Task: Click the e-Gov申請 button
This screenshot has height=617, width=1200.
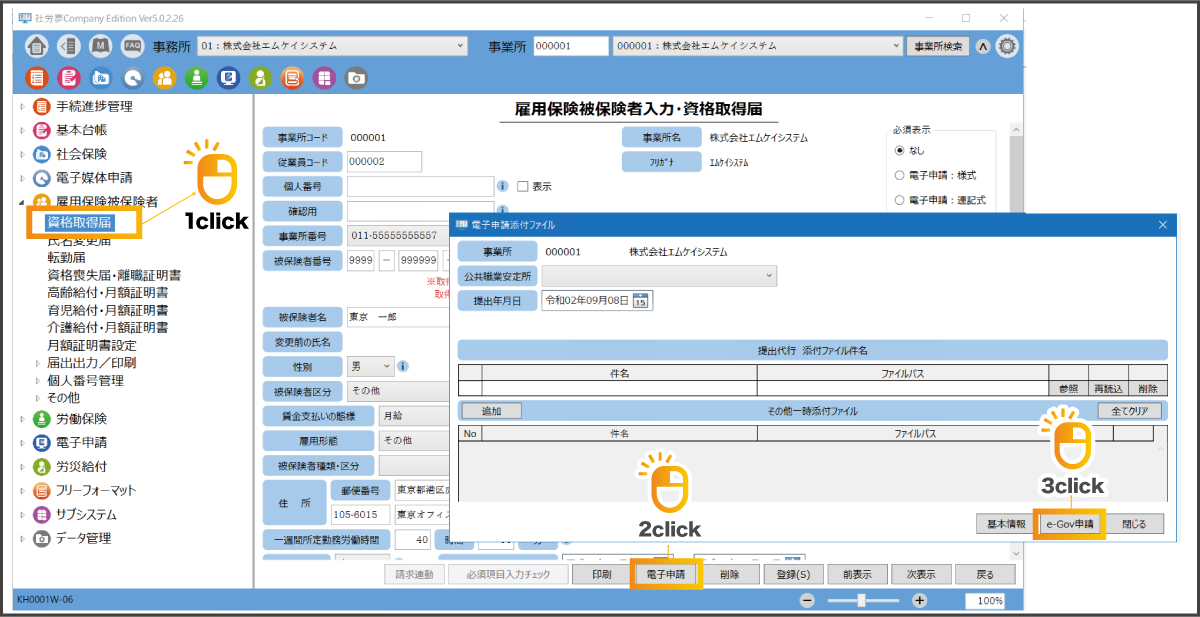Action: coord(1069,523)
